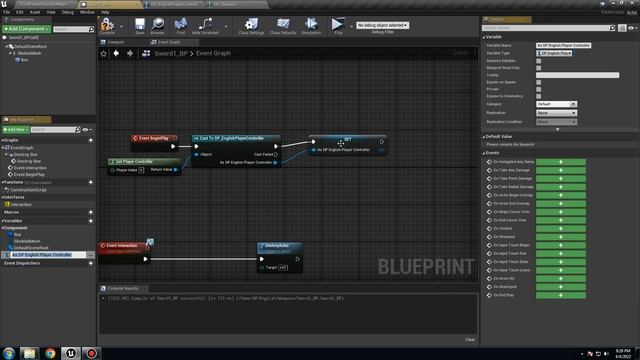
Task: Click the Chrome icon in the taskbar
Action: [x=50, y=353]
